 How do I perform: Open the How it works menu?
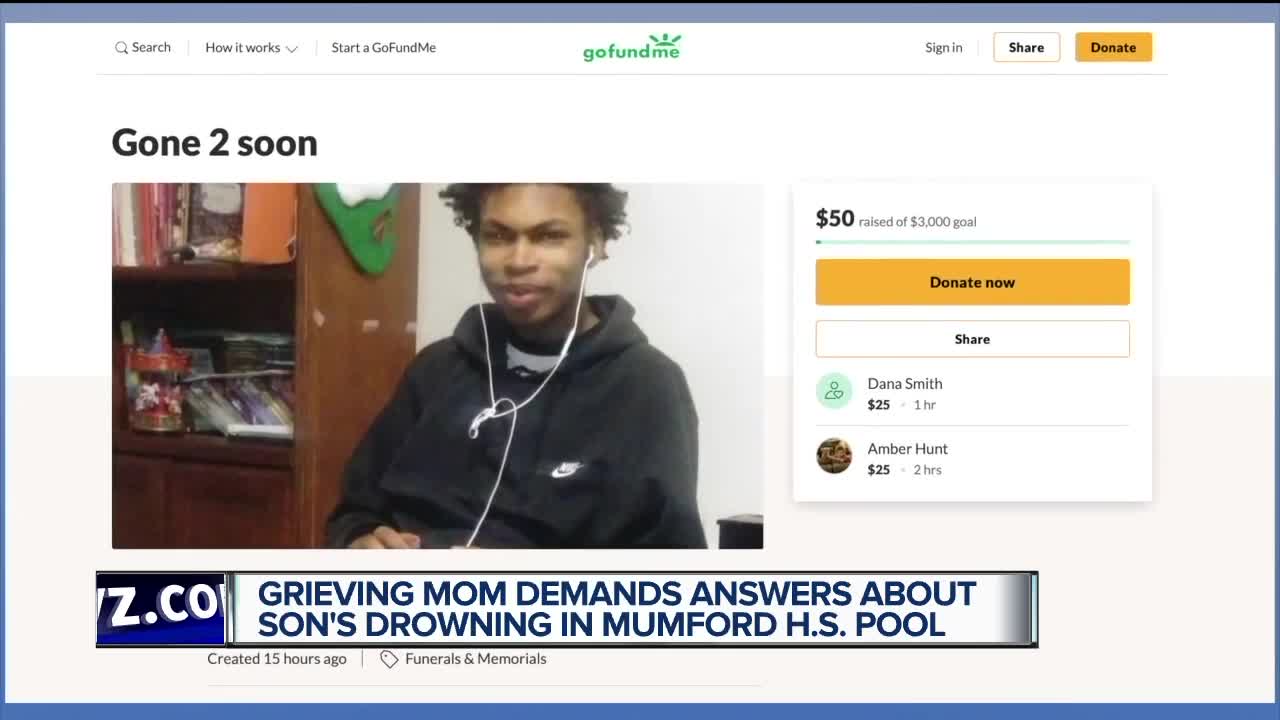251,48
